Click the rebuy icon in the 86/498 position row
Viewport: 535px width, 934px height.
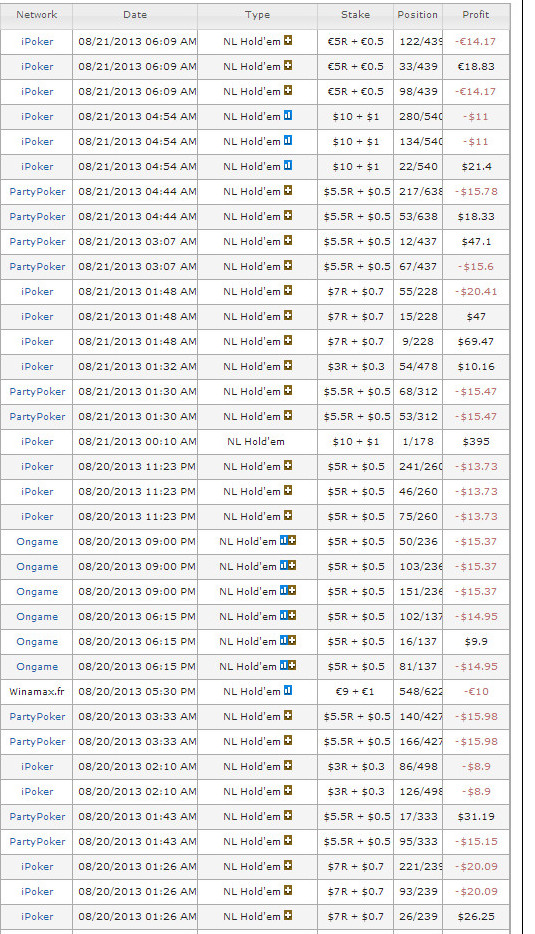tap(288, 766)
